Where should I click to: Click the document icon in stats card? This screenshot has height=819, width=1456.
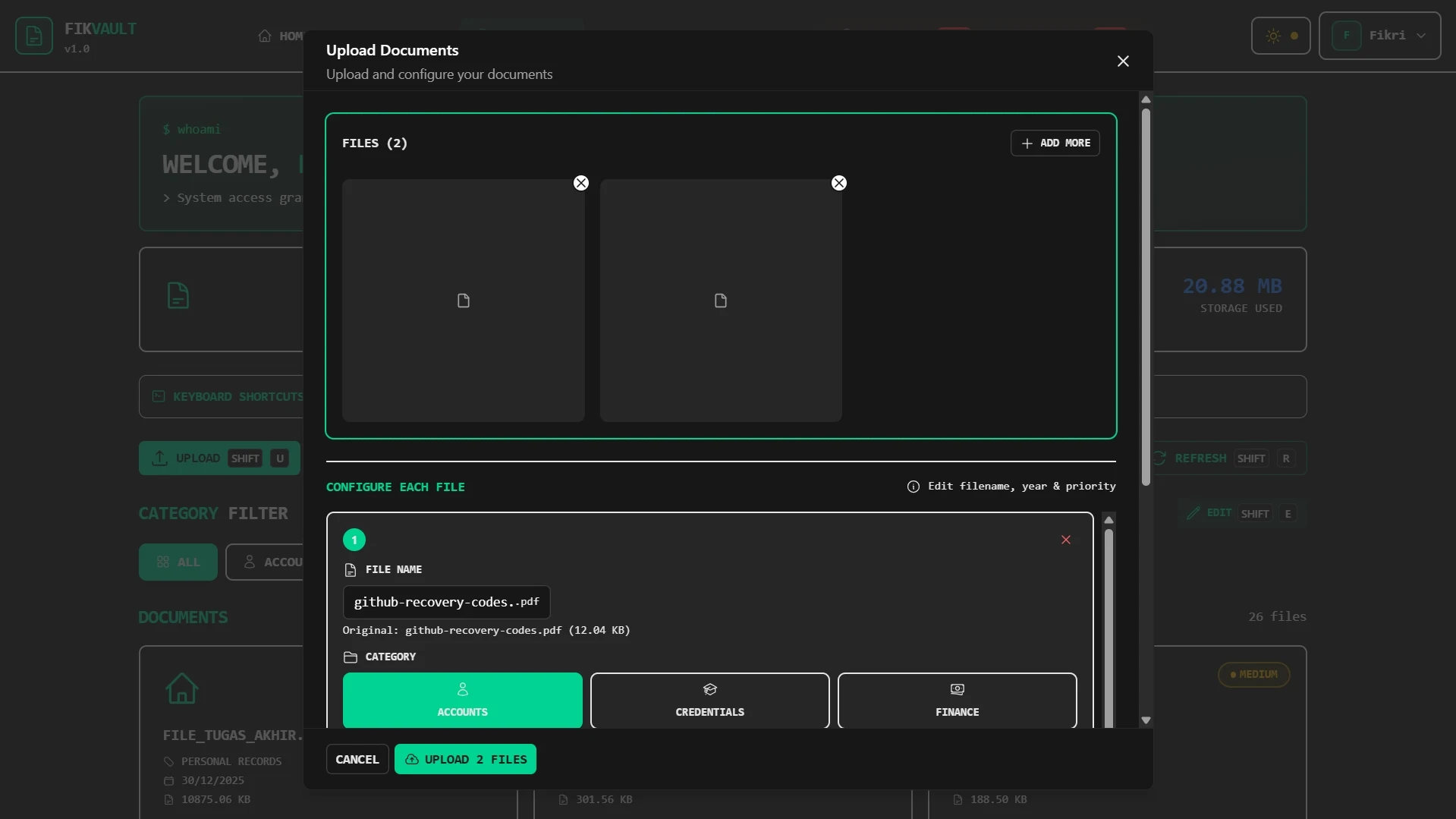click(x=178, y=295)
